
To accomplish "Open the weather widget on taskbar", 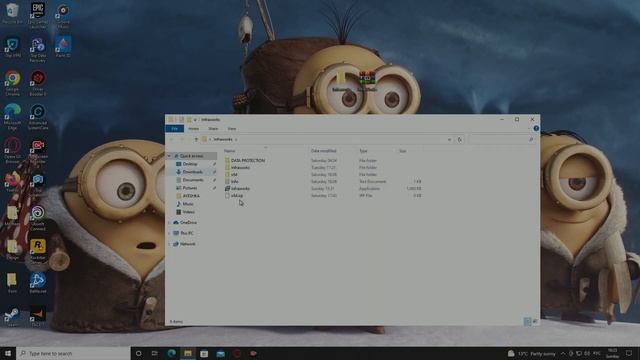I will pos(531,353).
